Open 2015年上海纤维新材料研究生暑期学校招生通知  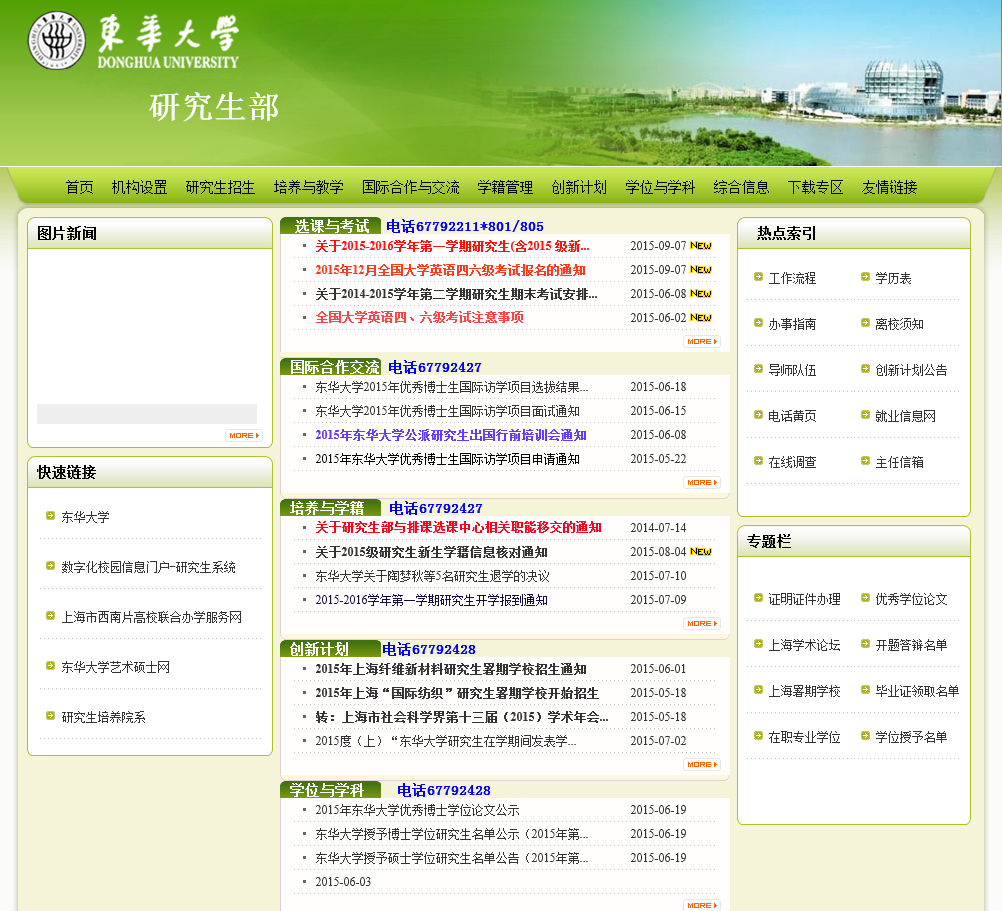click(x=451, y=669)
